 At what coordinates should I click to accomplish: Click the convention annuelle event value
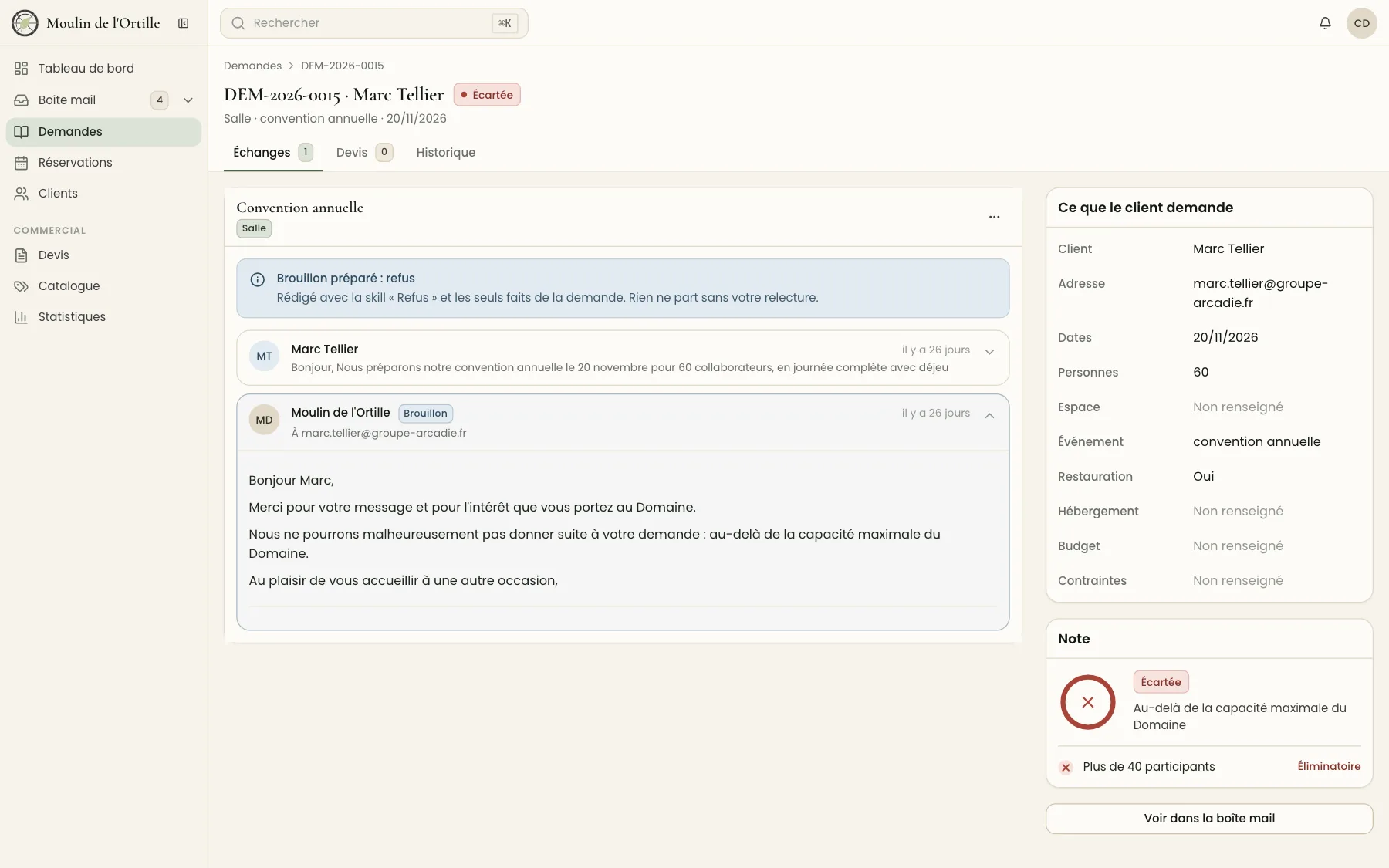click(x=1256, y=442)
